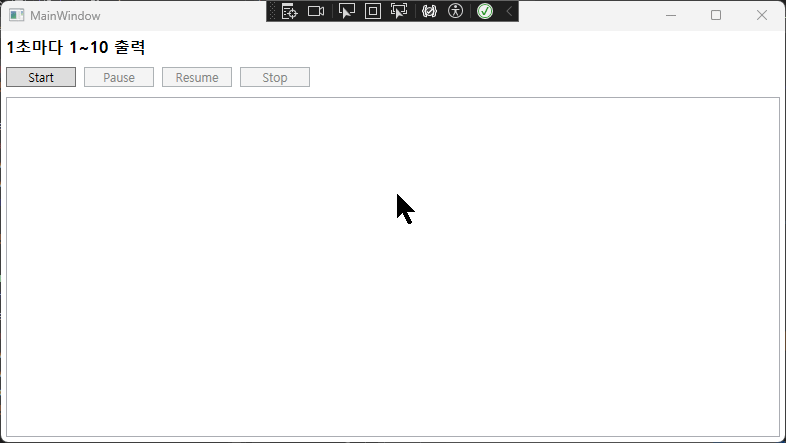The image size is (786, 443).
Task: Click the Stop button
Action: click(275, 77)
